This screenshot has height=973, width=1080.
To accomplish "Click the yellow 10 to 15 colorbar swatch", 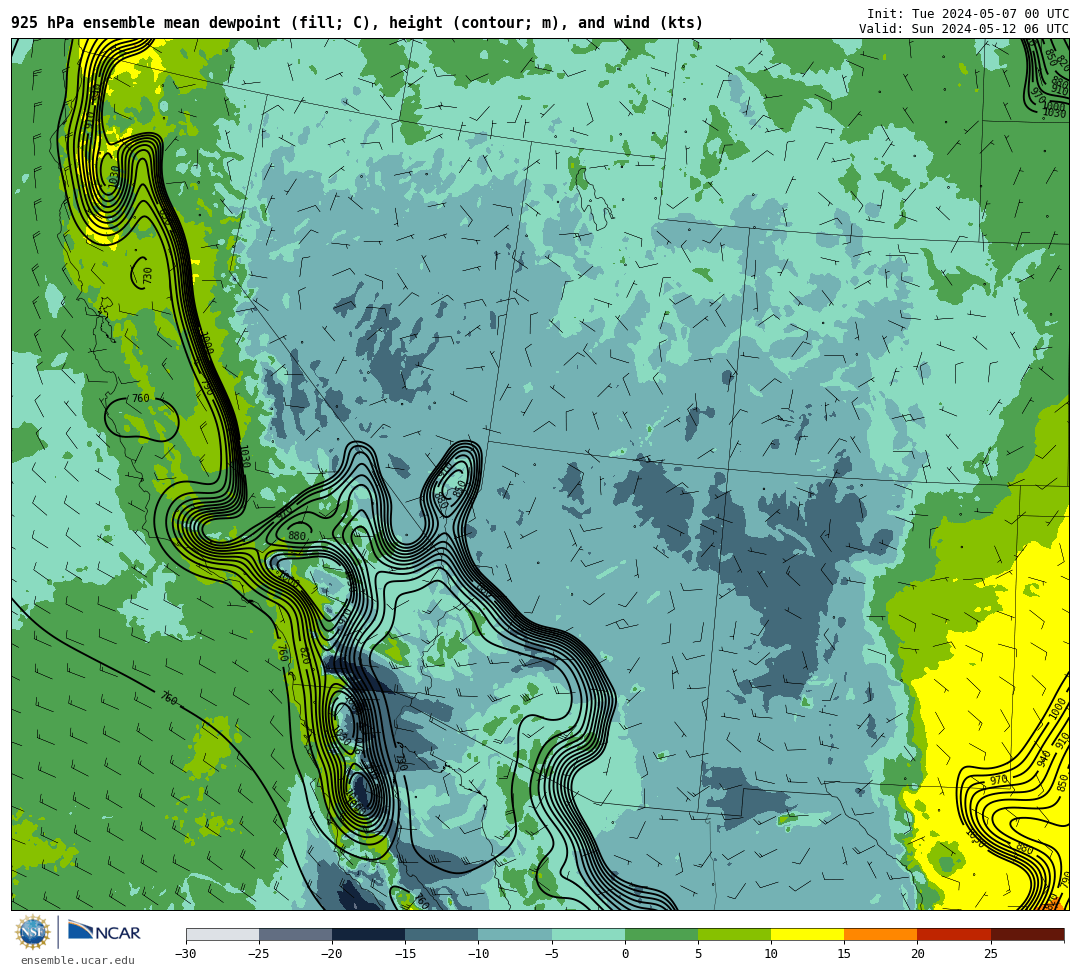I will click(x=807, y=934).
